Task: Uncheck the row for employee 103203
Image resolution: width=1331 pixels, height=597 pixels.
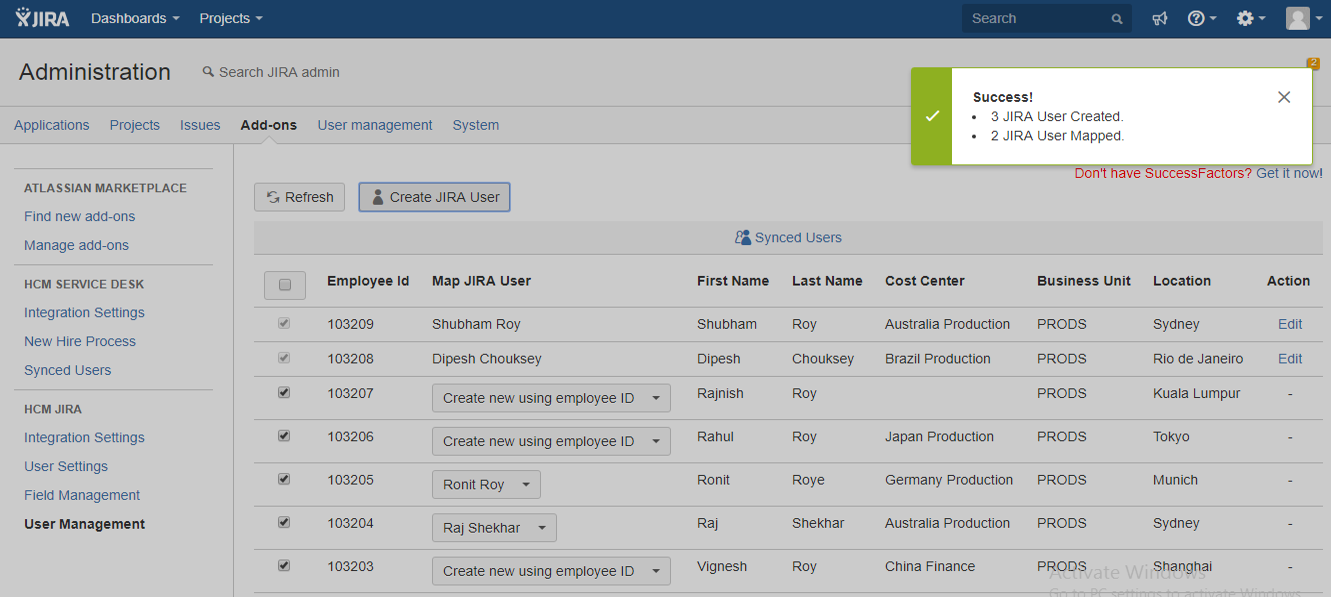Action: point(284,566)
